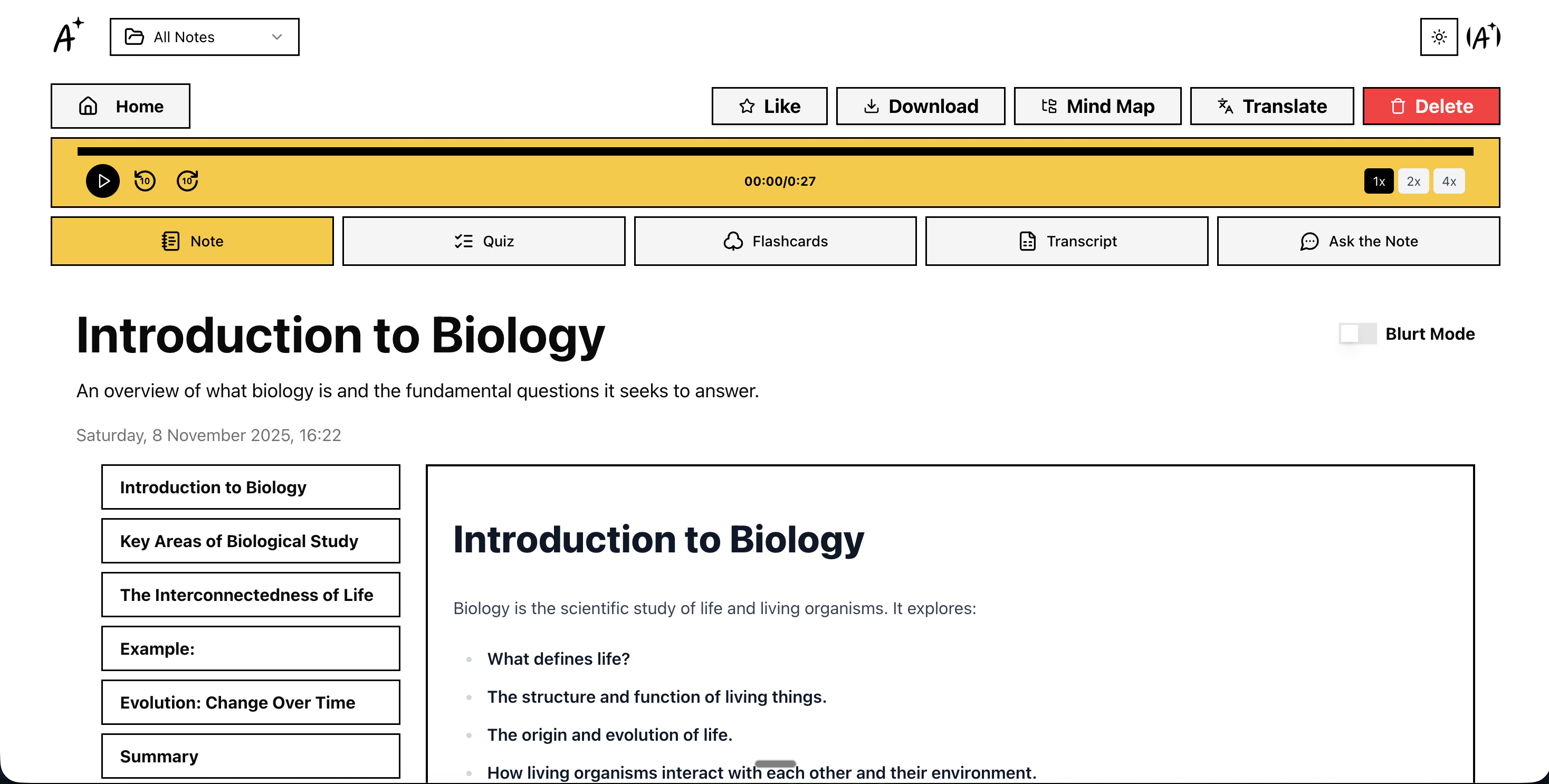
Task: Enable Blurt Mode
Action: [x=1357, y=333]
